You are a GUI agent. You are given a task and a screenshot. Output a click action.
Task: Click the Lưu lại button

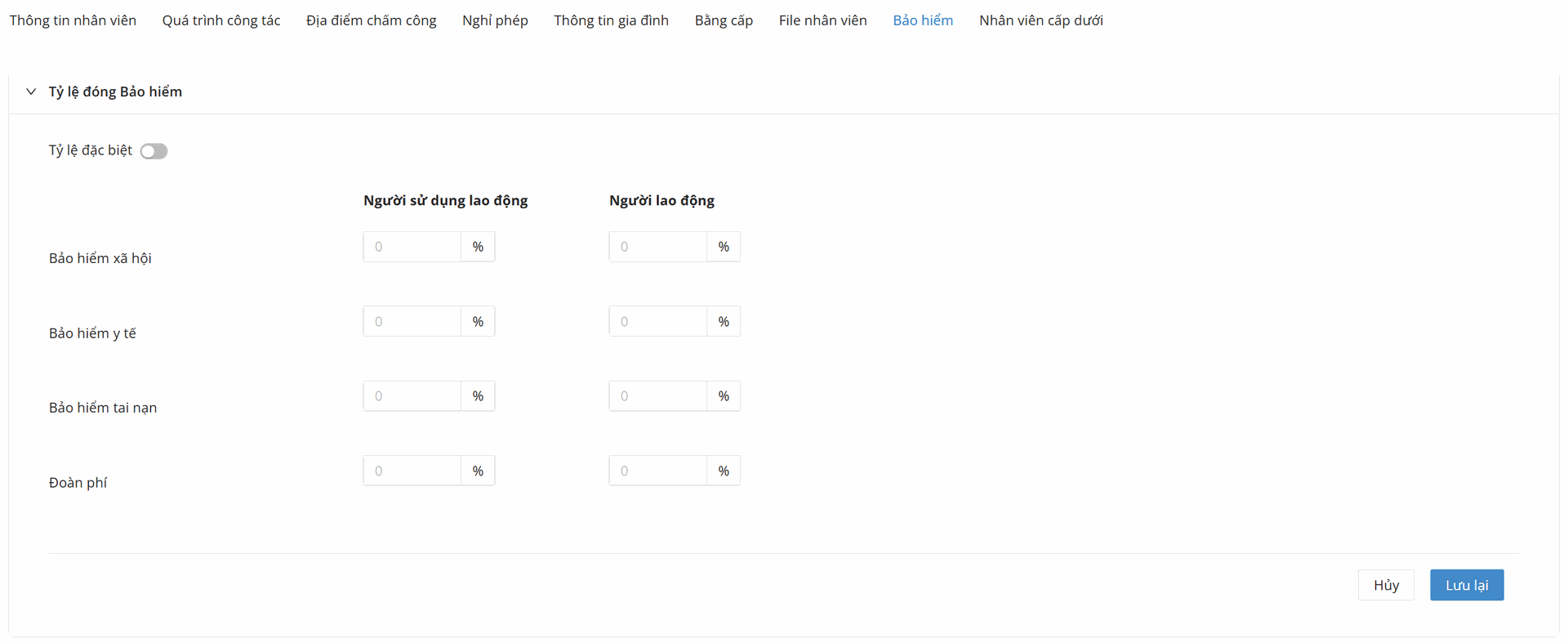coord(1466,585)
